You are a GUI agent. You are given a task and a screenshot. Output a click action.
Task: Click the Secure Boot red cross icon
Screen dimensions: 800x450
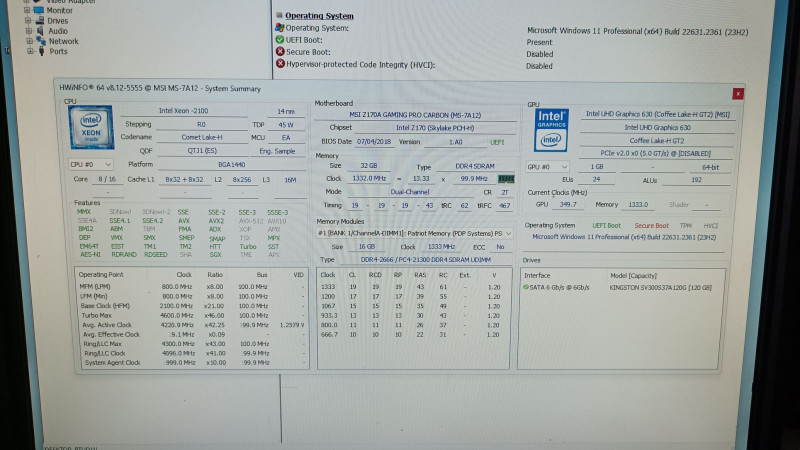[280, 52]
